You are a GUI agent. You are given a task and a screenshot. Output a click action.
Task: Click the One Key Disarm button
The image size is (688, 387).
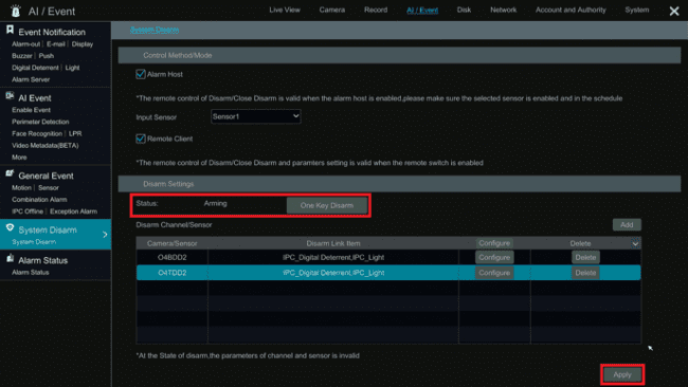[x=326, y=205]
